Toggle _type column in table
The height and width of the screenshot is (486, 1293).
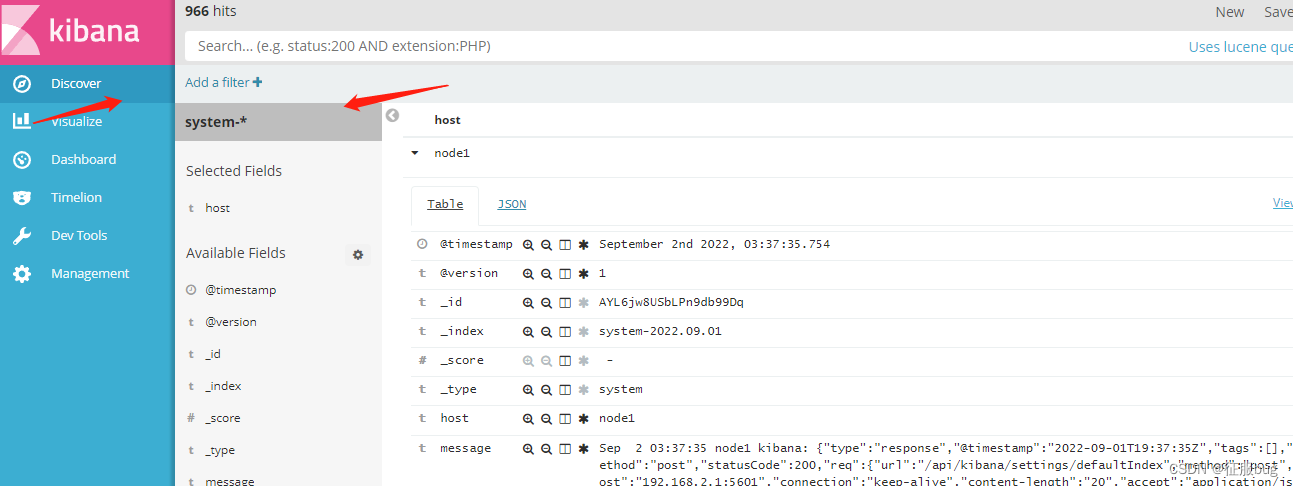pyautogui.click(x=565, y=389)
